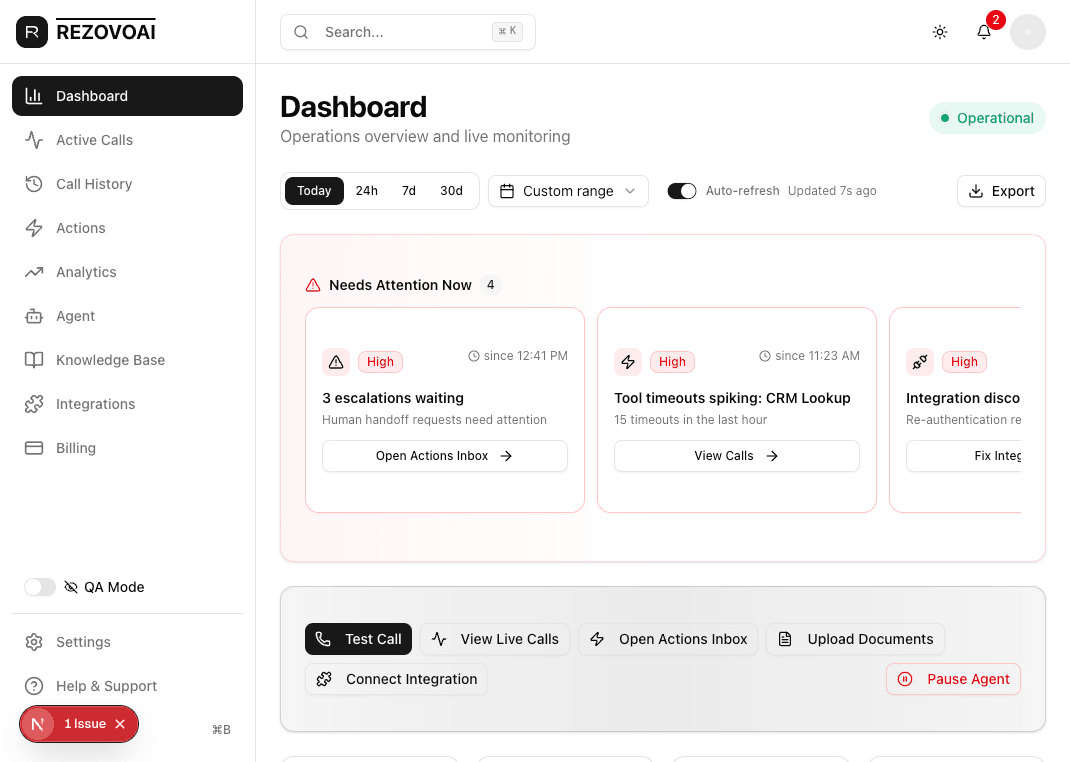Enable QA Mode toggle in sidebar
1070x762 pixels.
(39, 587)
